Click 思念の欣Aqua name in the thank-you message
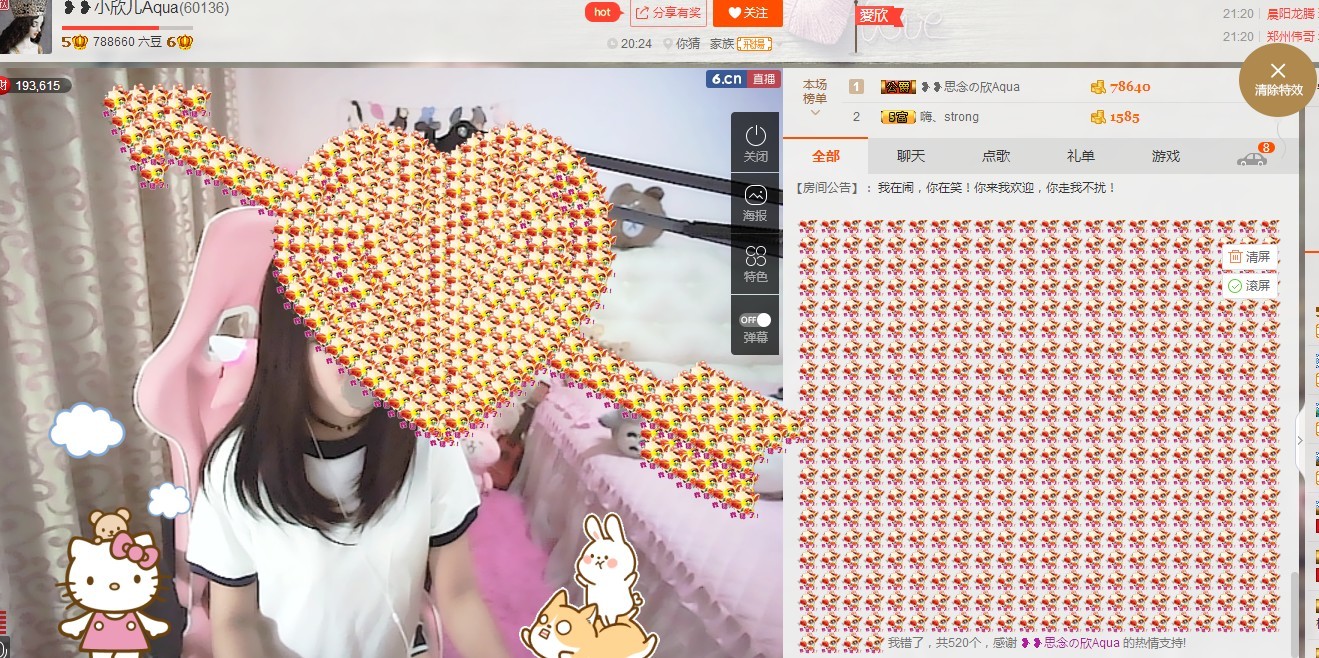Screen dimensions: 1319x658 1070,643
